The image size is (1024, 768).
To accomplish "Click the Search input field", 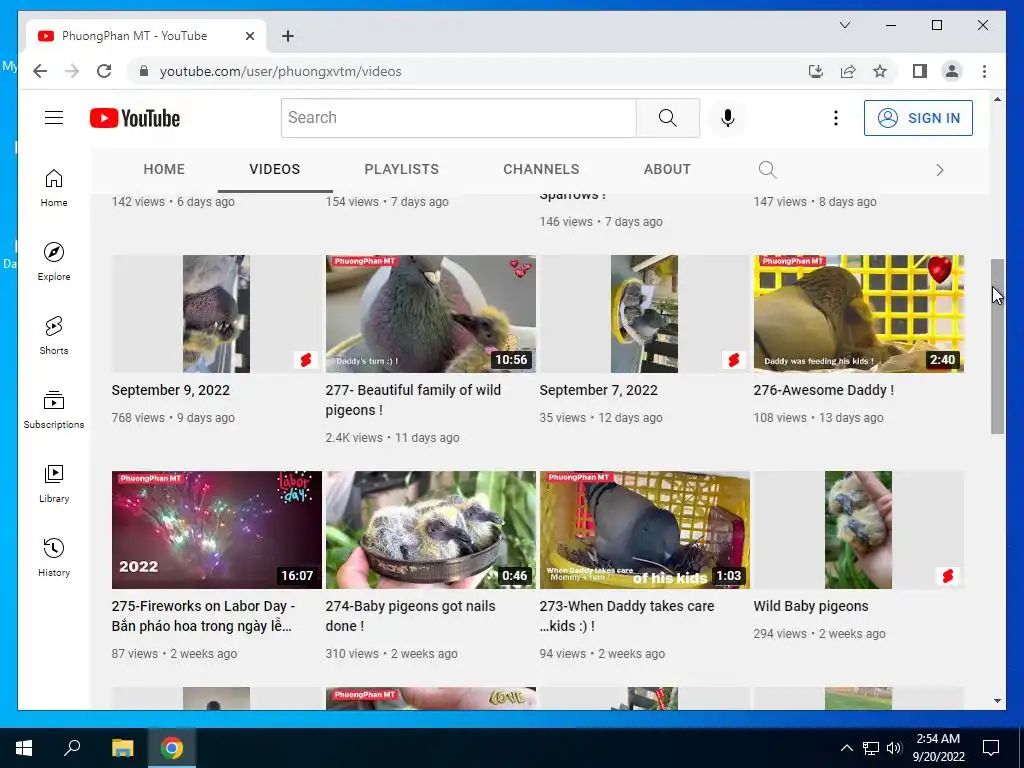I will click(458, 118).
